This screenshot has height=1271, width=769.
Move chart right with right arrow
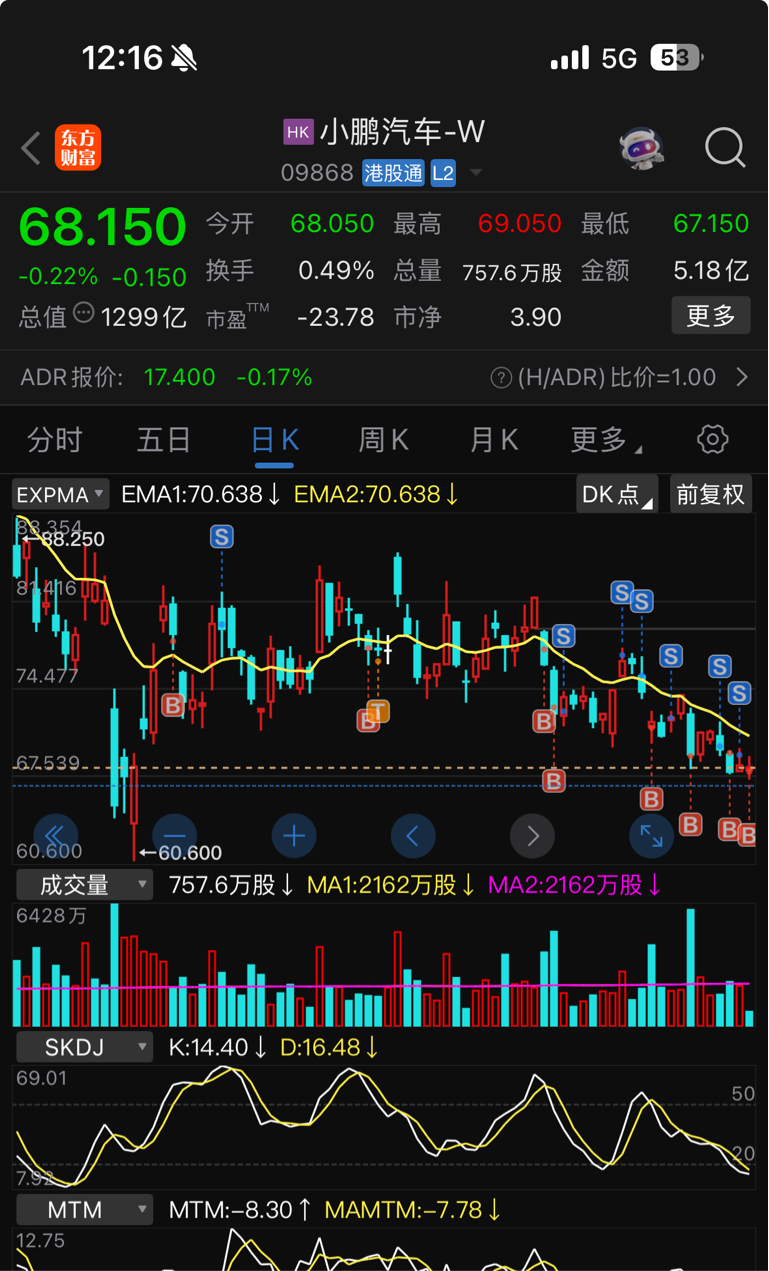point(532,835)
